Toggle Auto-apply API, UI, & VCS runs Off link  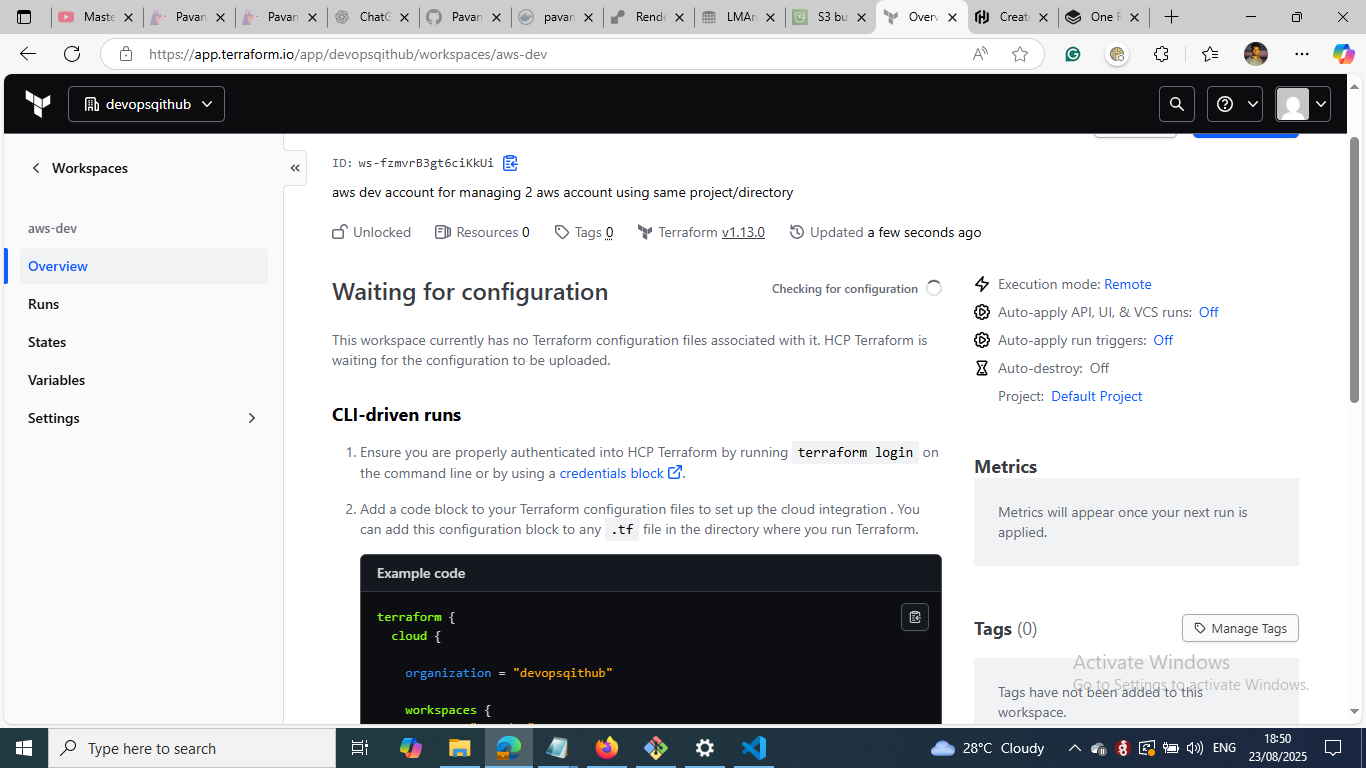(x=1208, y=312)
